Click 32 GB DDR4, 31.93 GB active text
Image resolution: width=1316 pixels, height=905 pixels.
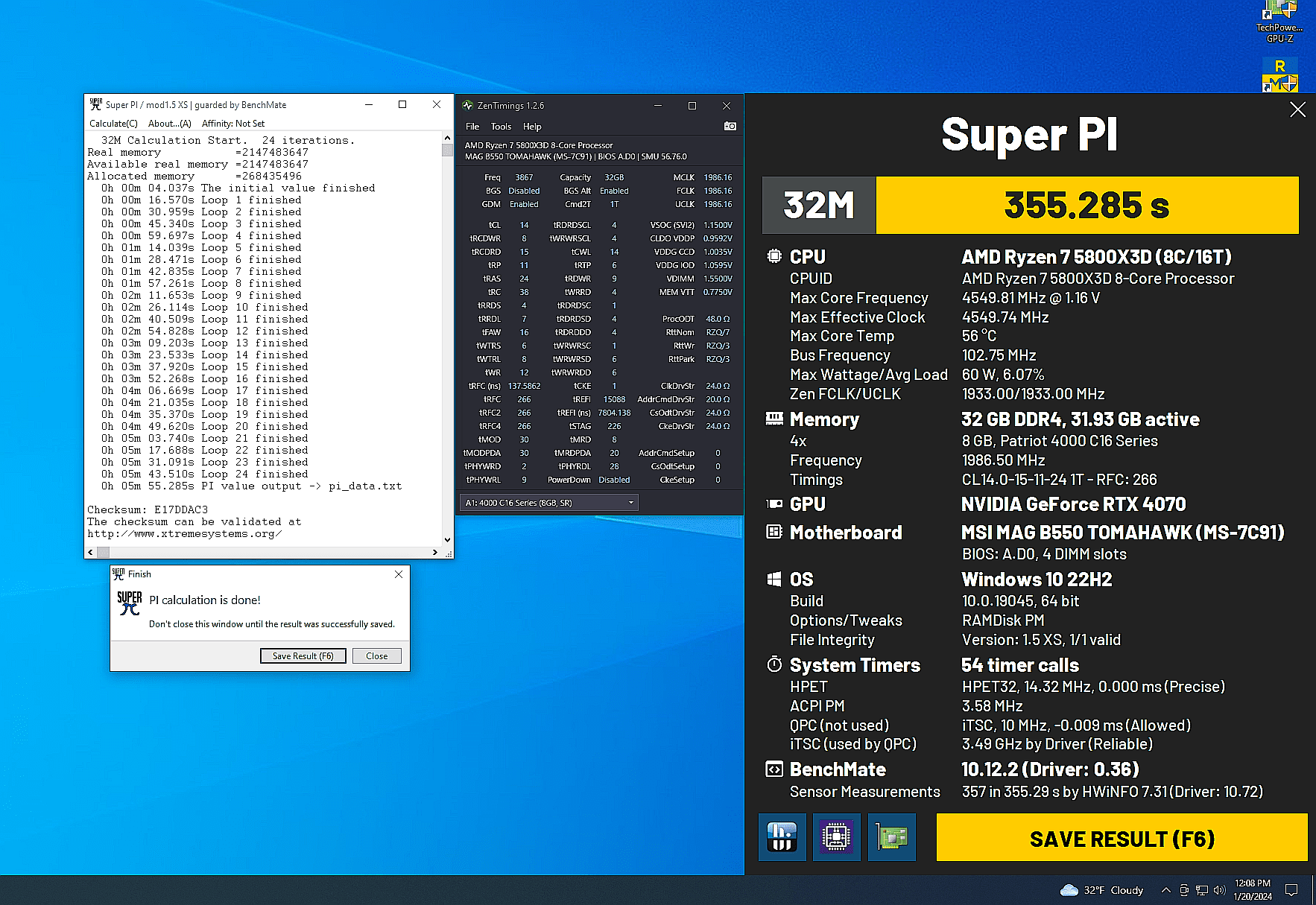click(x=1080, y=419)
